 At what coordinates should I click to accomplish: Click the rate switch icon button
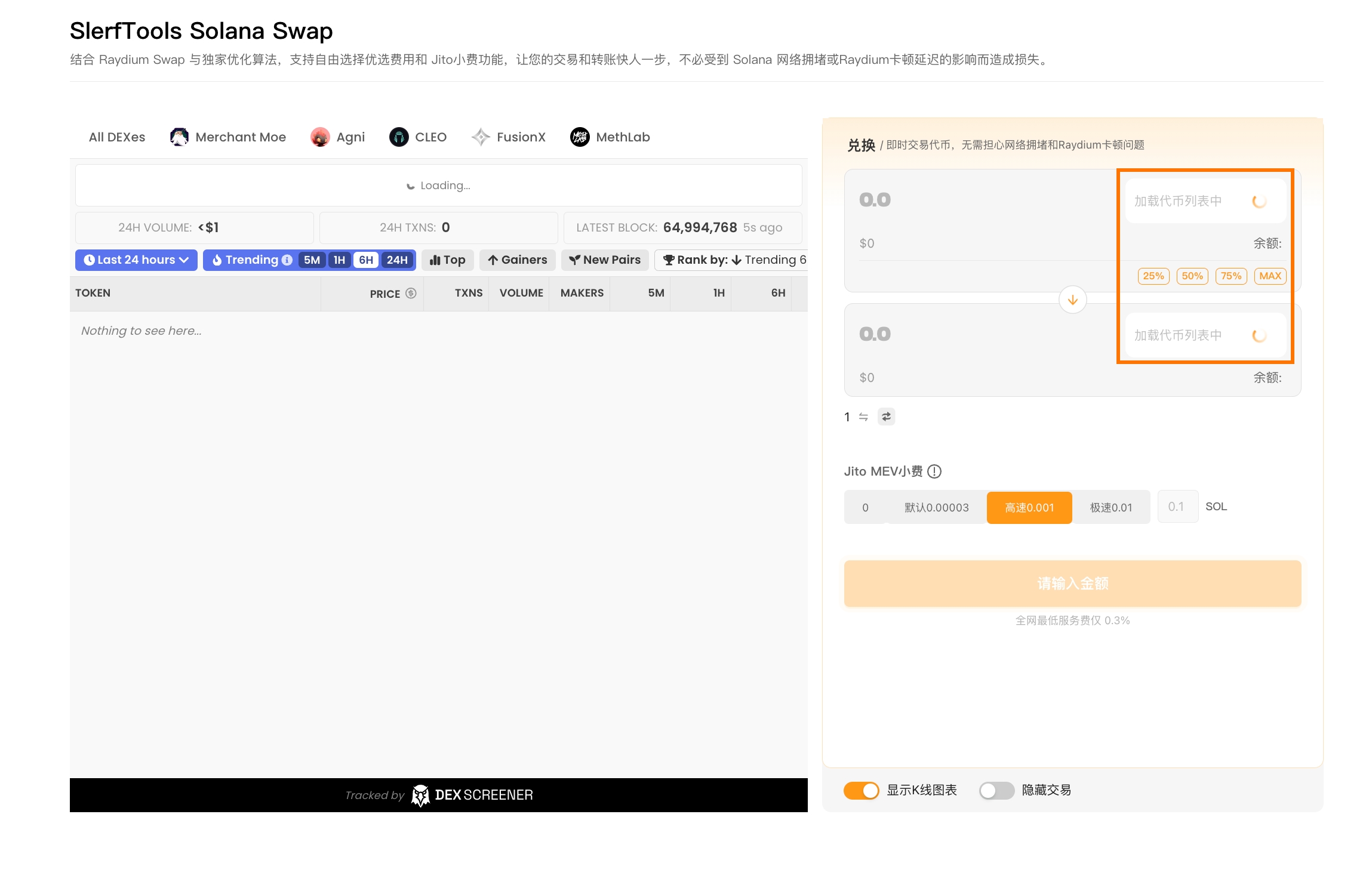(x=886, y=417)
